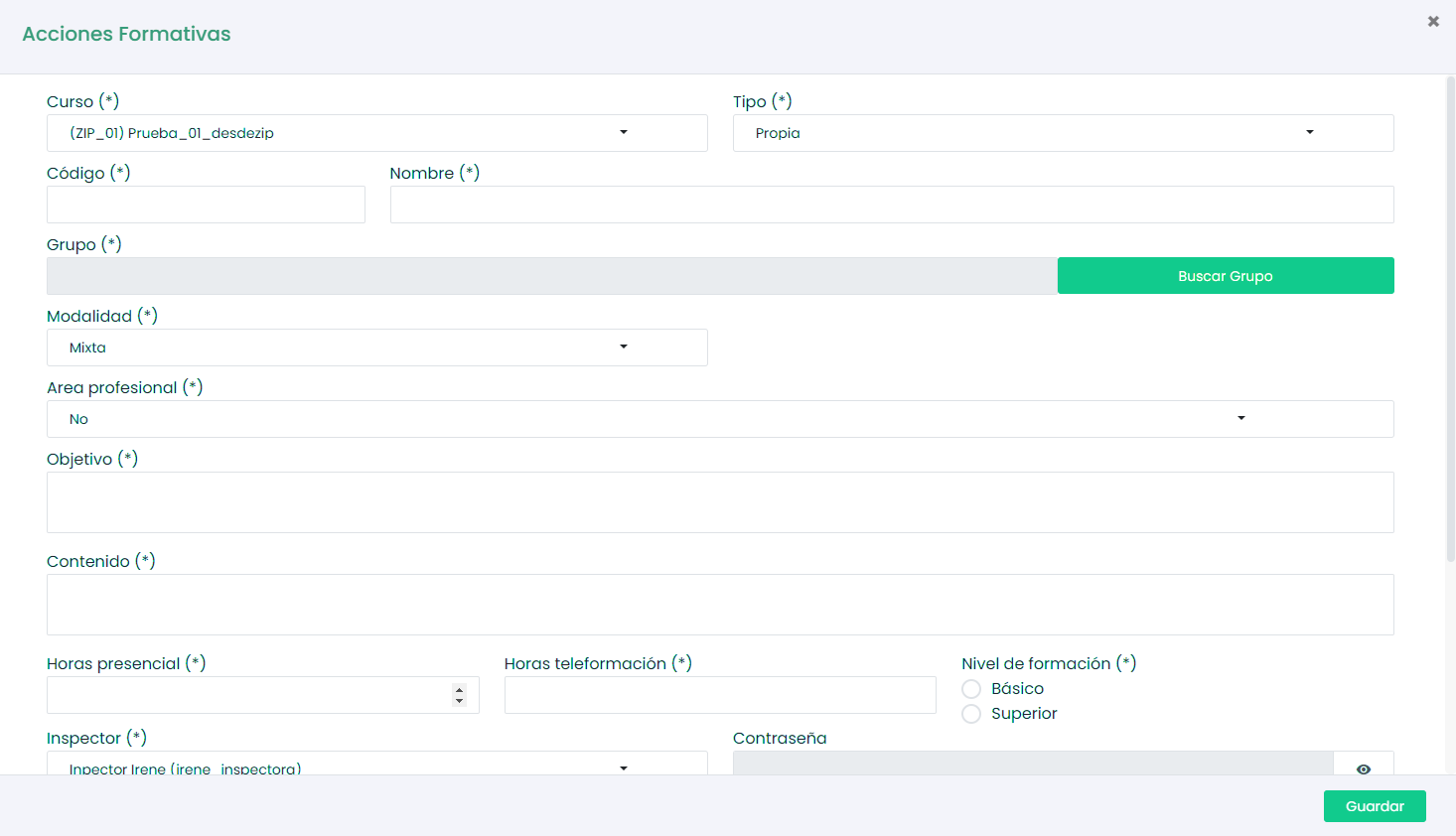Screen dimensions: 1456x836
Task: Decrement Horas presencial with down arrow
Action: pyautogui.click(x=459, y=701)
